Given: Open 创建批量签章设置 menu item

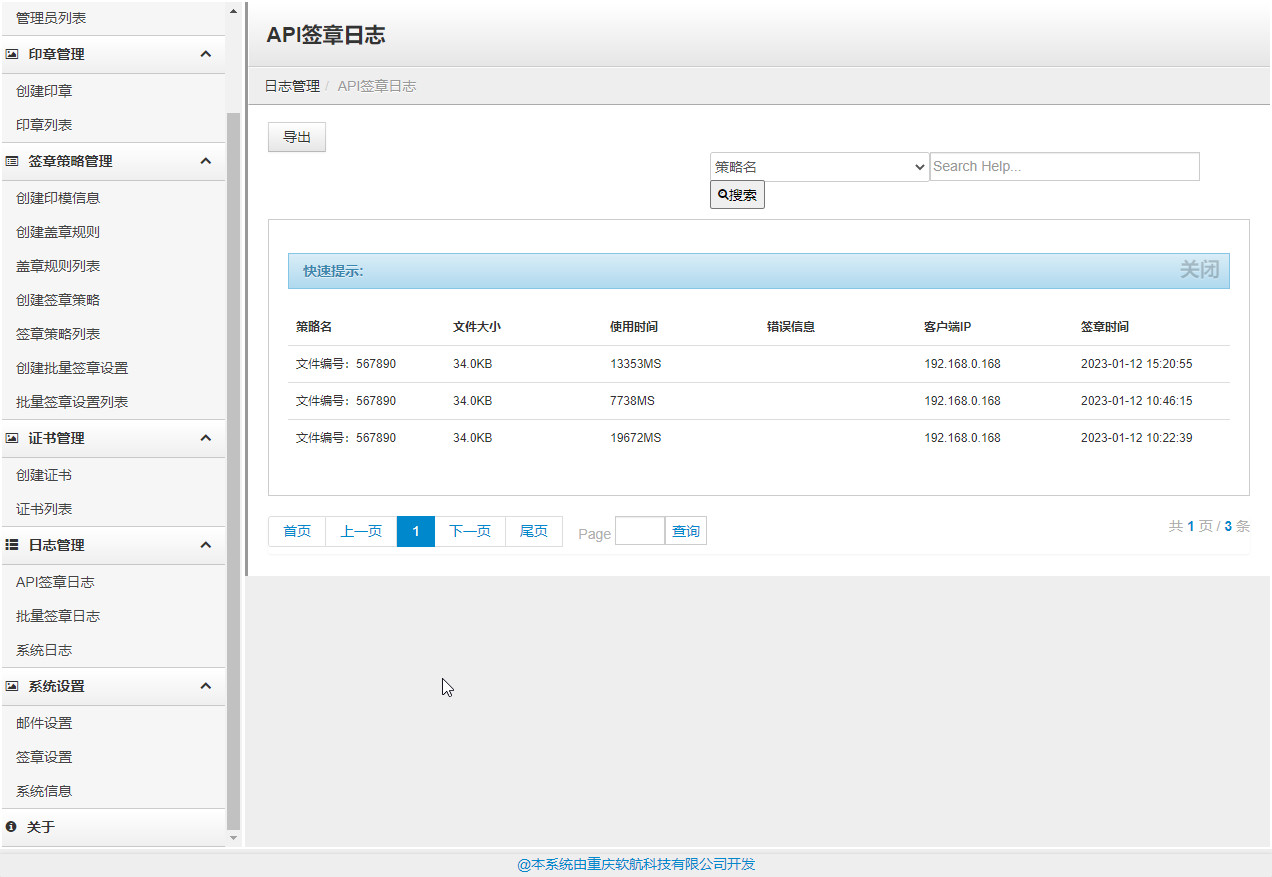Looking at the screenshot, I should click(x=72, y=368).
